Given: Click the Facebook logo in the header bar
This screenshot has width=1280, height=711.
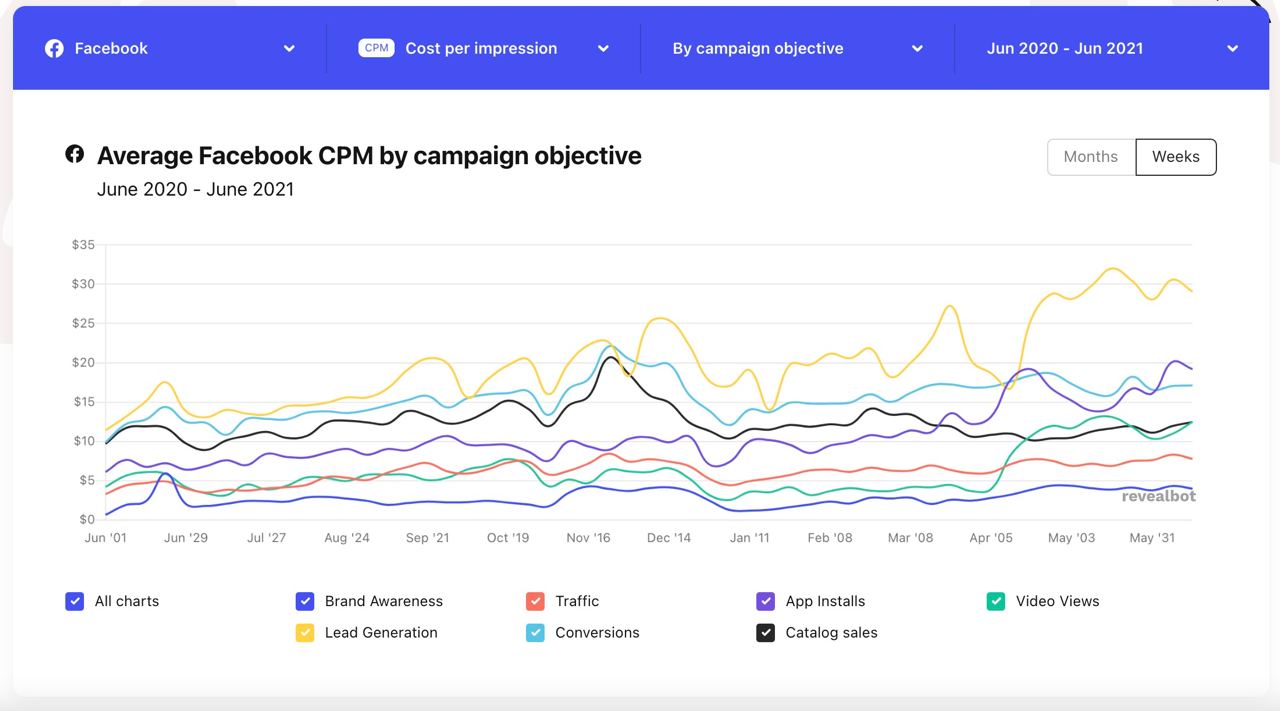Looking at the screenshot, I should pyautogui.click(x=54, y=48).
